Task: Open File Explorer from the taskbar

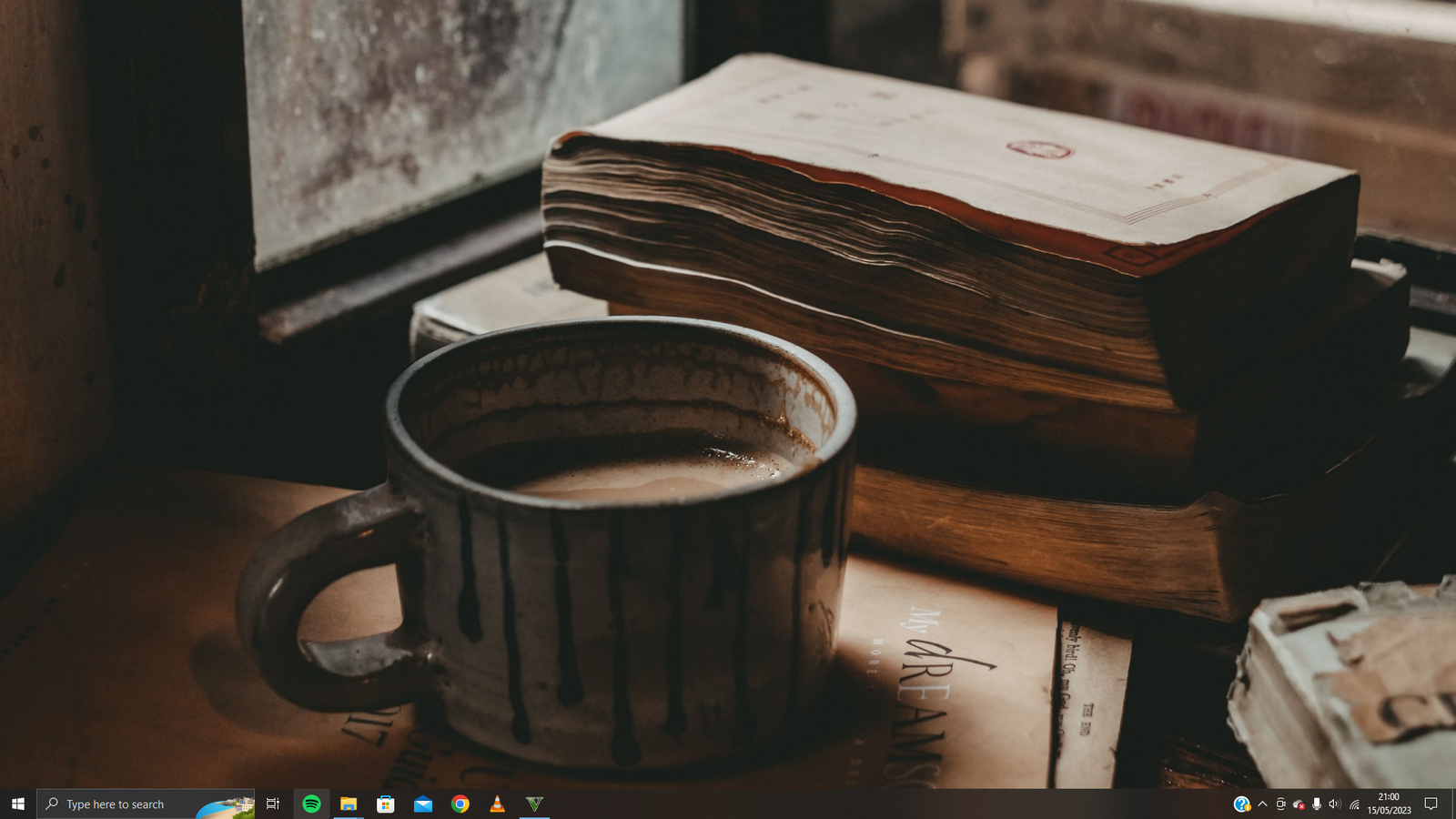Action: click(x=349, y=804)
